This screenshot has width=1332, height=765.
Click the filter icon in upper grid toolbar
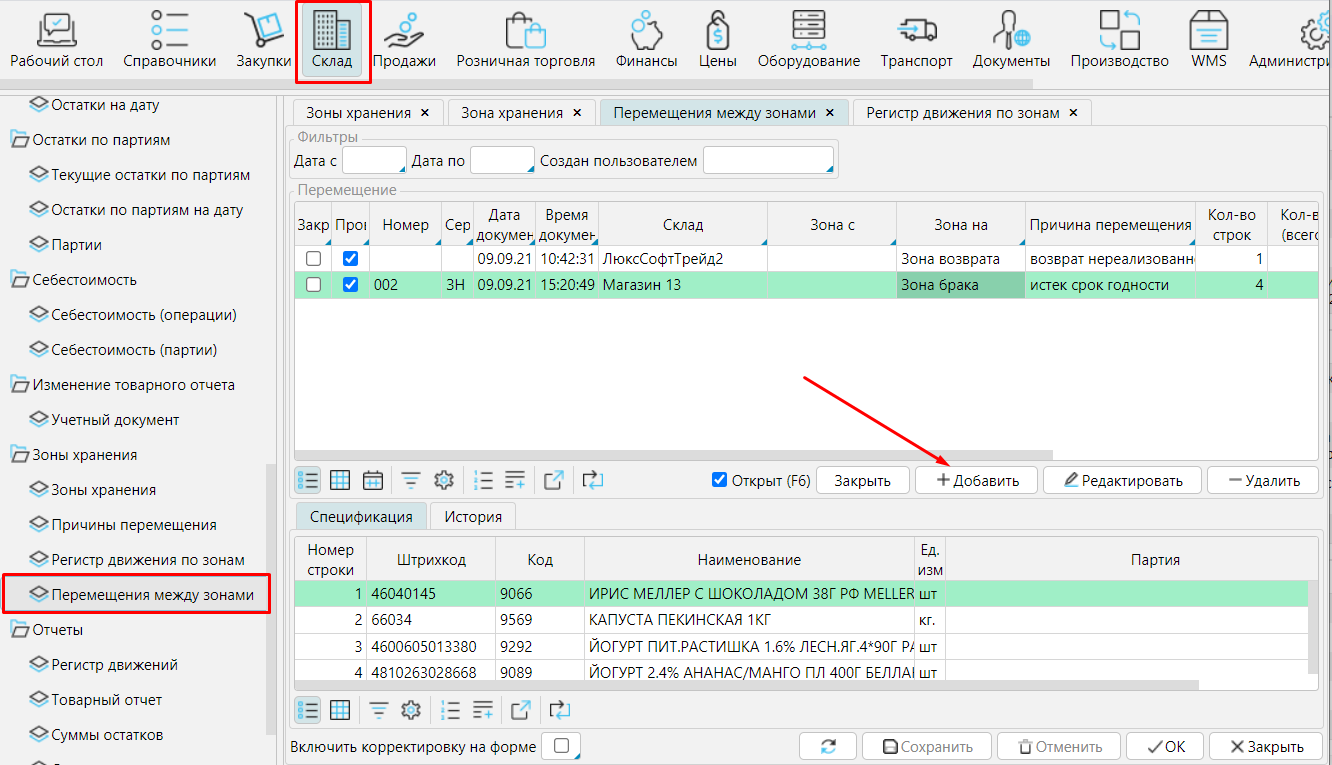411,480
